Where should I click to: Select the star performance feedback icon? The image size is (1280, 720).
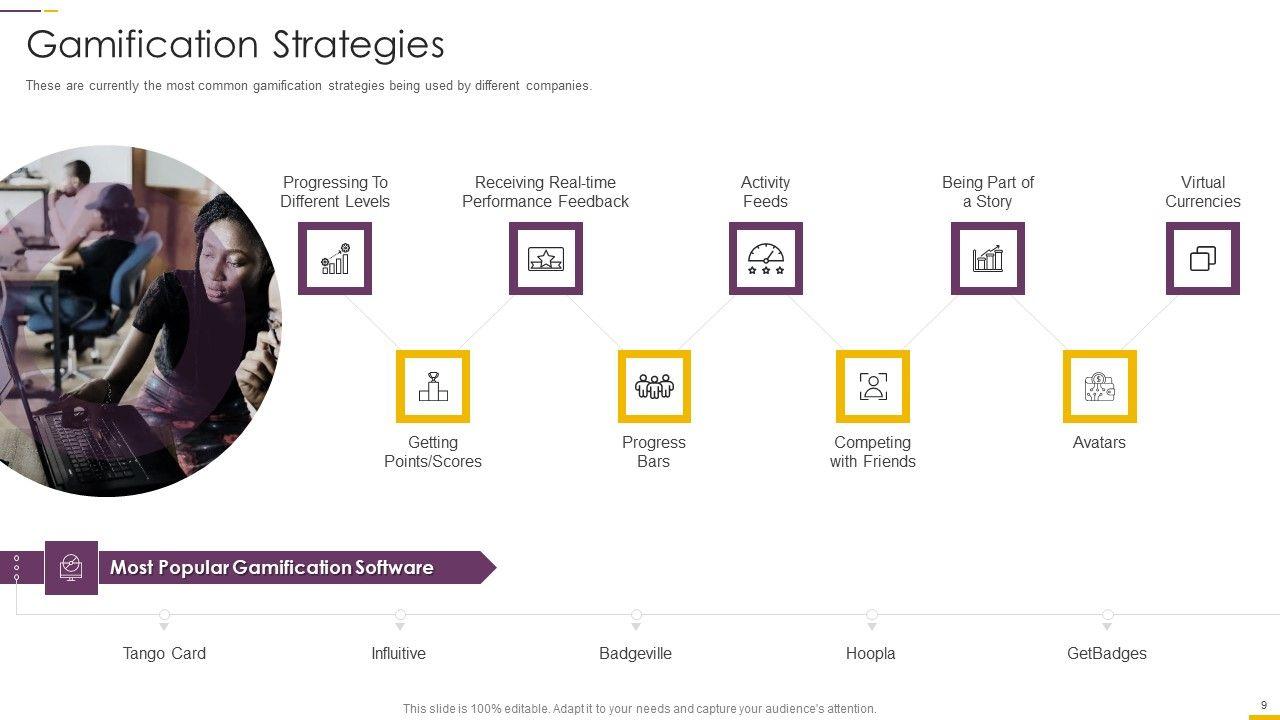tap(546, 259)
